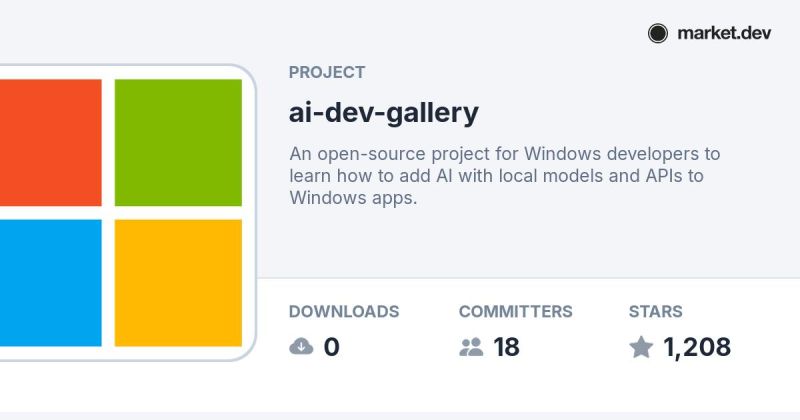
Task: Click the stars star icon
Action: (641, 347)
